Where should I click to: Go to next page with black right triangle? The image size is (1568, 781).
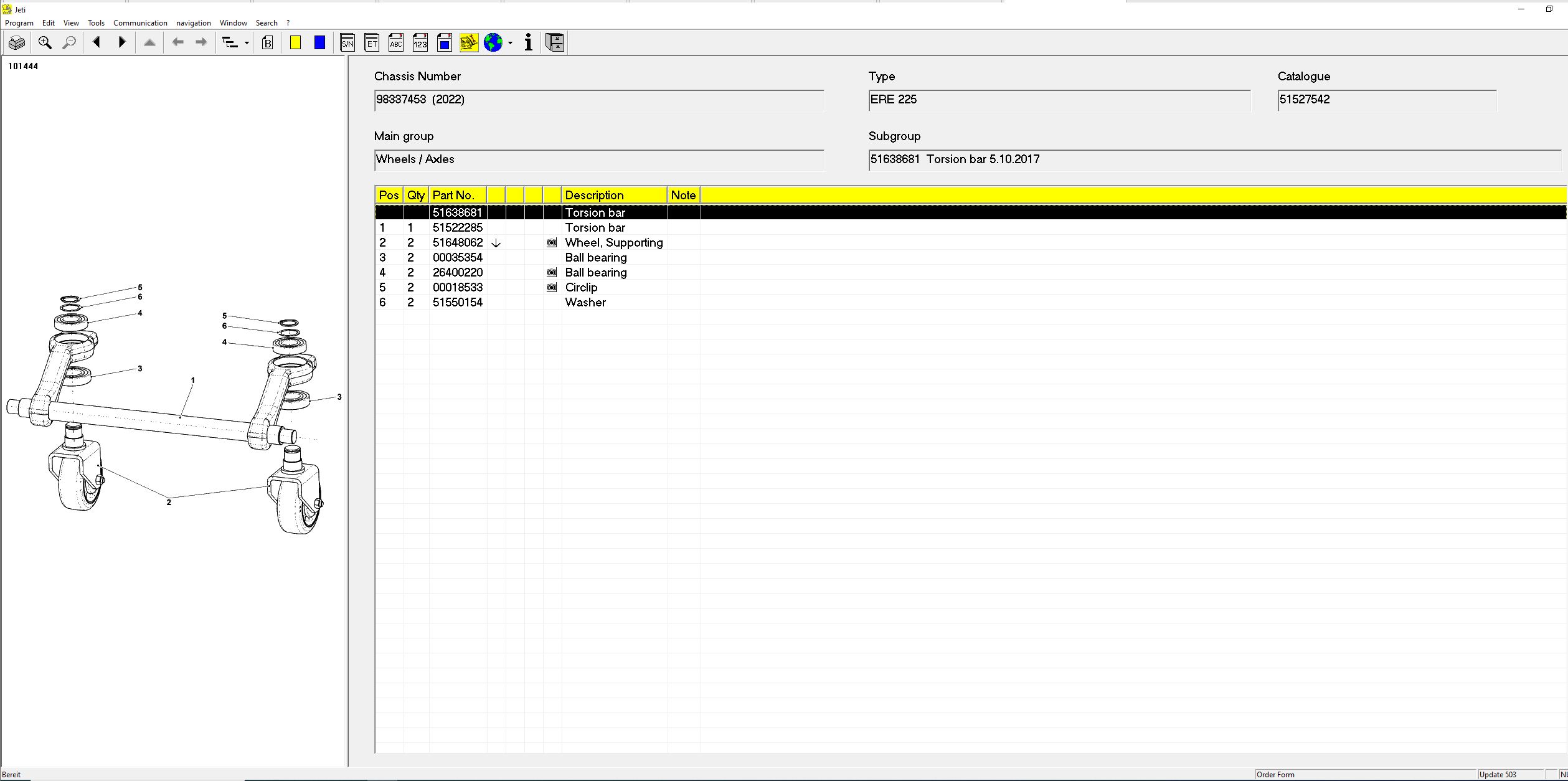point(122,42)
